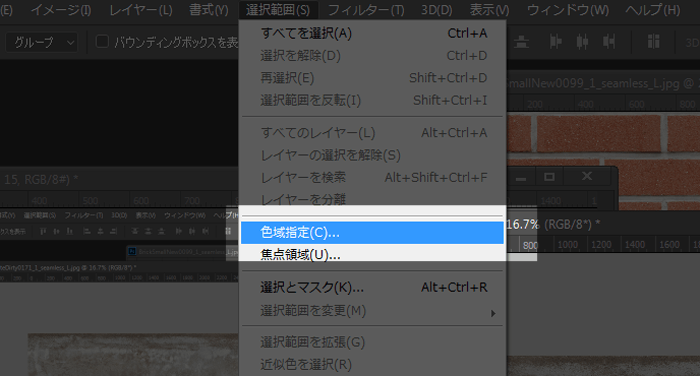This screenshot has width=700, height=376.
Task: Toggle バウンディングボックスを表示 checkbox
Action: coord(102,42)
